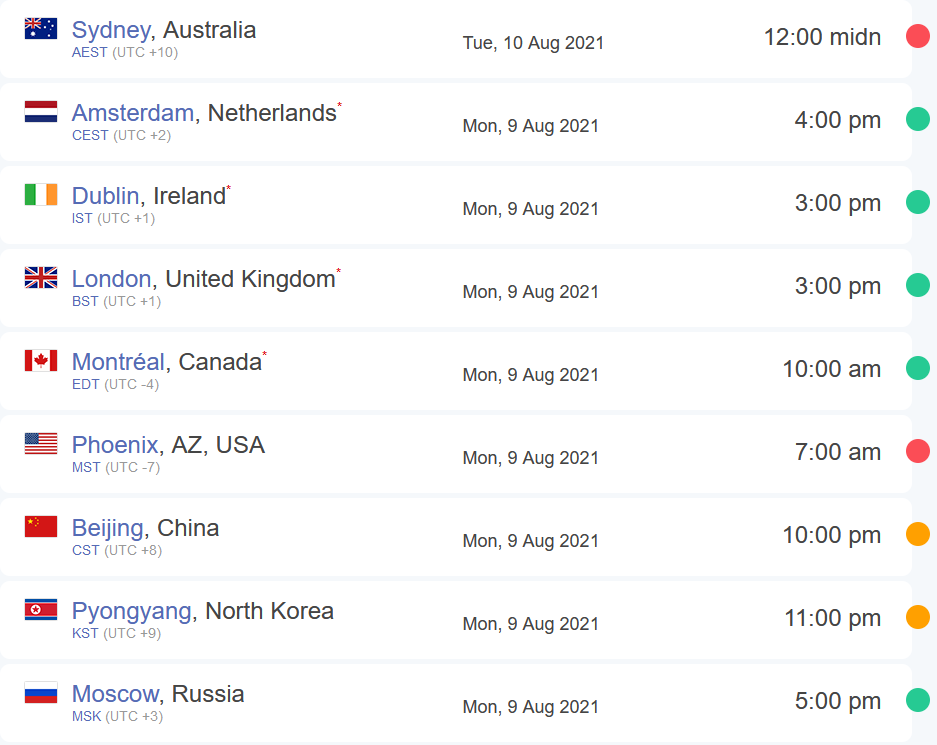Viewport: 937px width, 745px height.
Task: Click the USA flag icon
Action: (x=41, y=444)
